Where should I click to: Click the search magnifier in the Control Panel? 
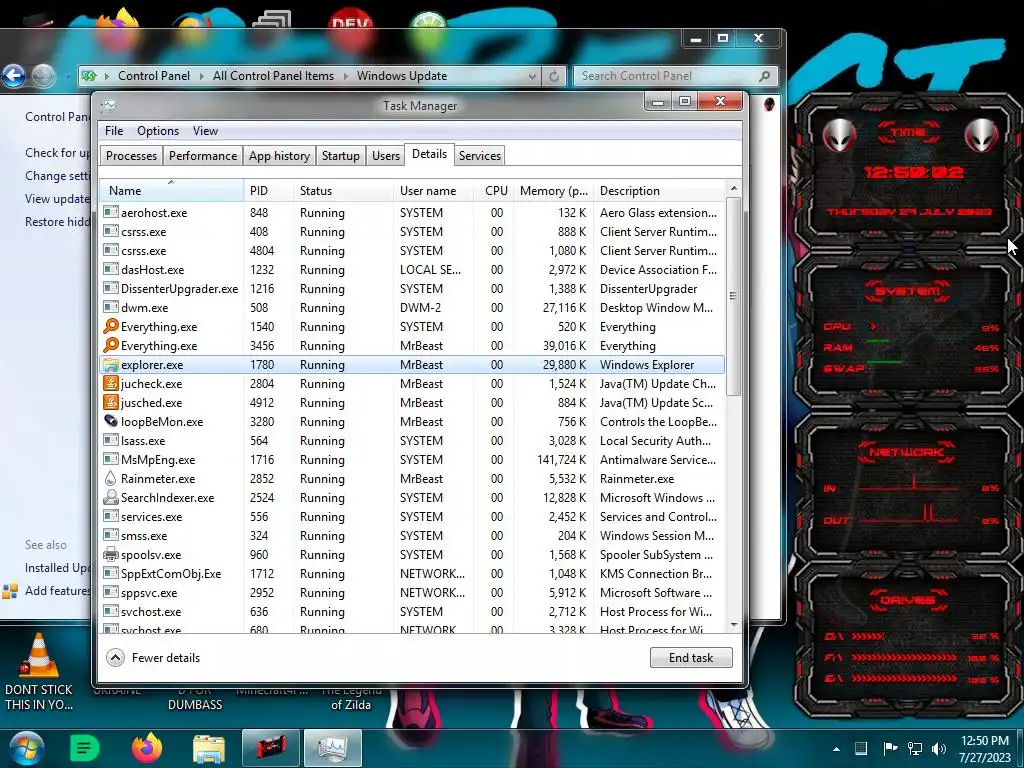(x=765, y=76)
